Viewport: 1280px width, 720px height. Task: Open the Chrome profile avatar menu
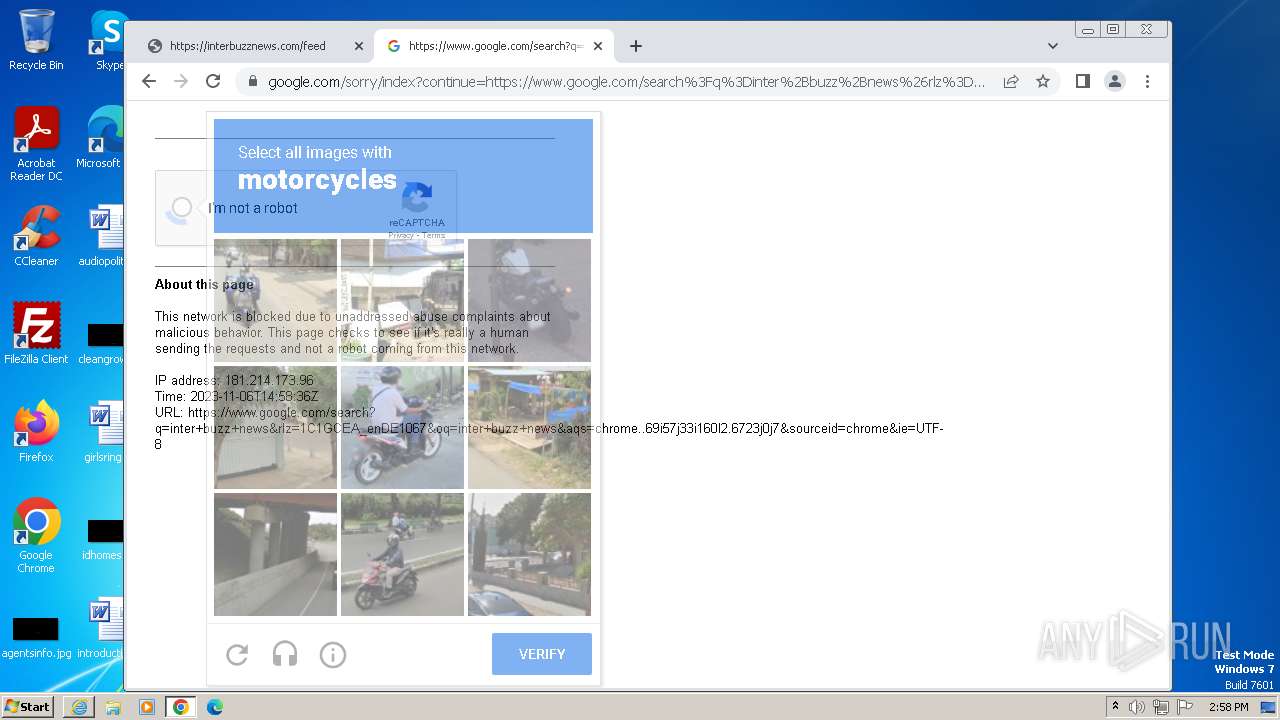point(1115,81)
